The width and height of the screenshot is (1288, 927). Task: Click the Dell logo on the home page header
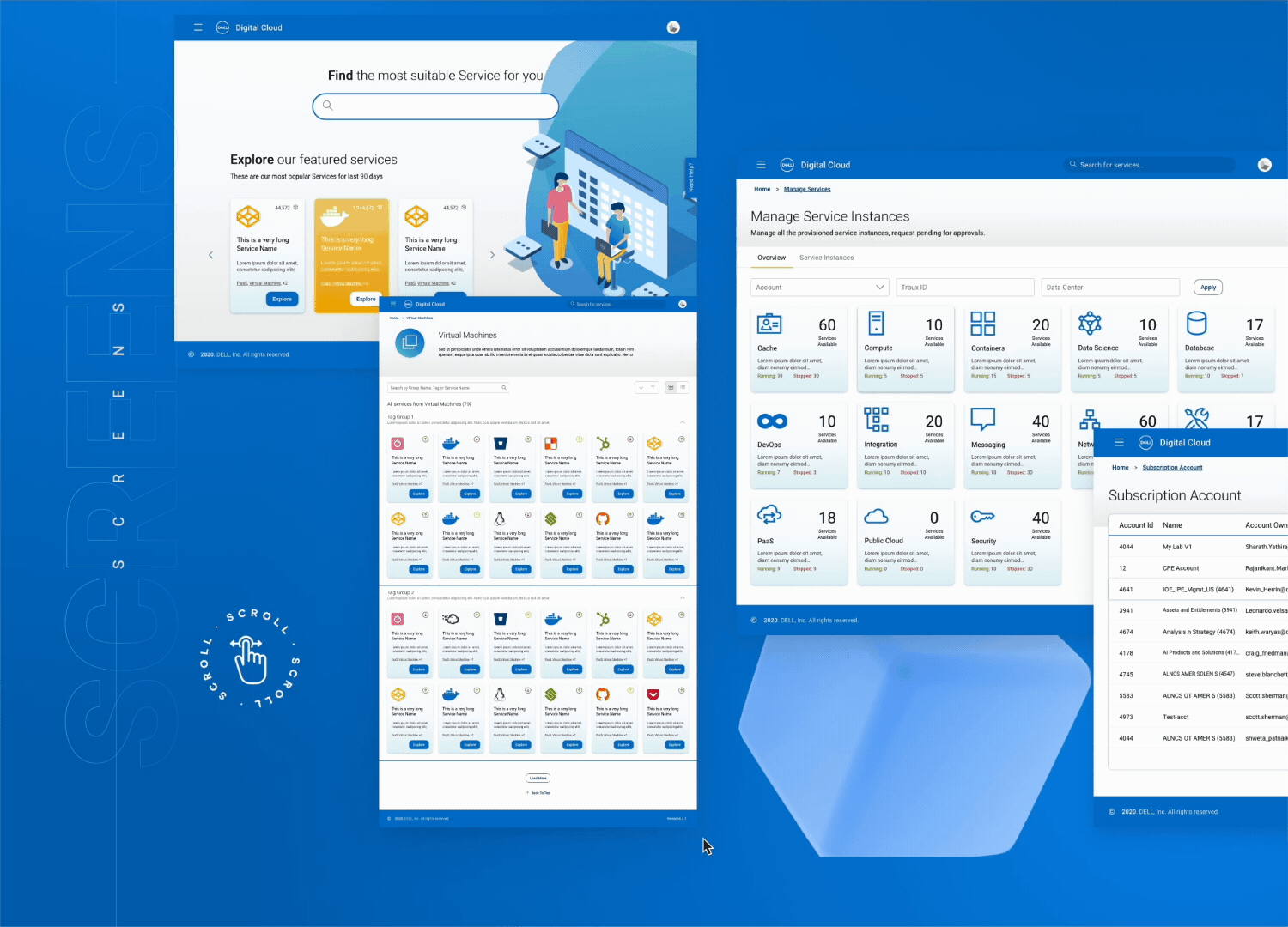click(x=222, y=27)
